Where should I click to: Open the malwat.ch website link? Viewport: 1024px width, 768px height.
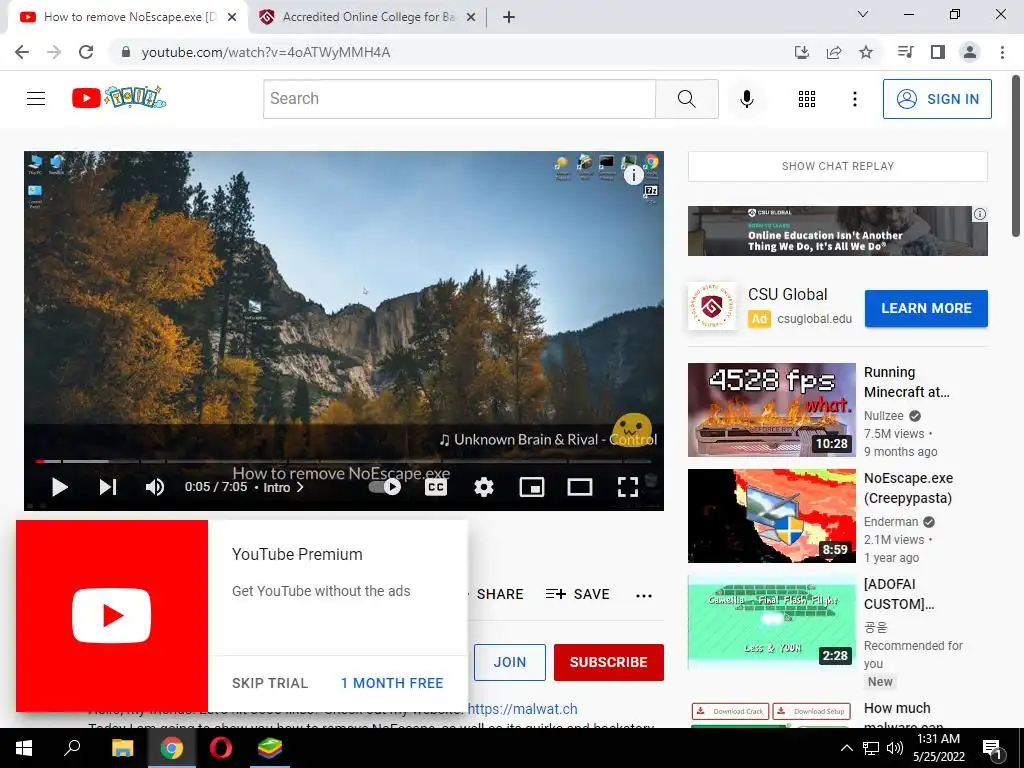click(x=522, y=709)
